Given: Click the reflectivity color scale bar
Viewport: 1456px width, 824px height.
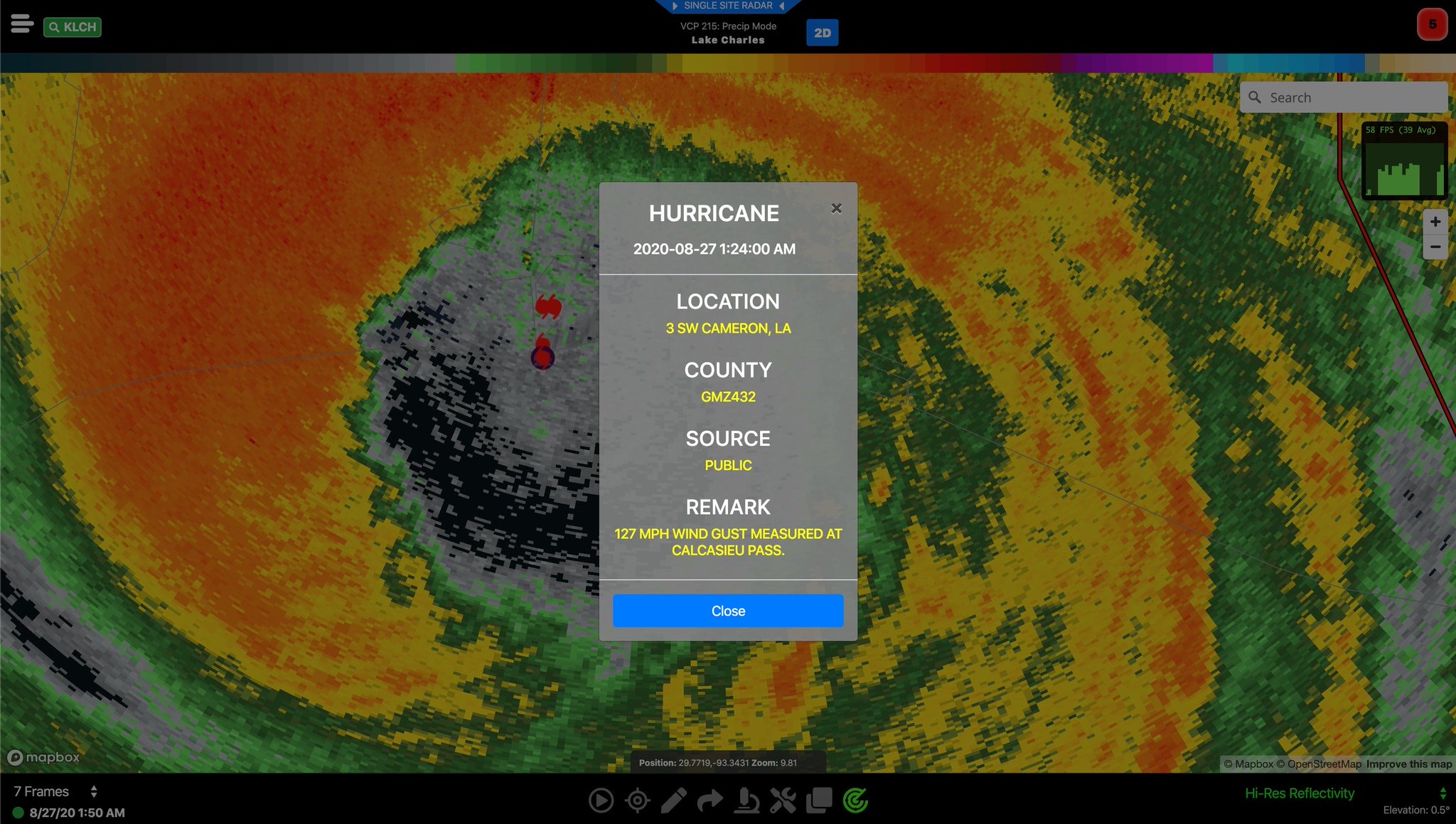Looking at the screenshot, I should click(x=728, y=63).
